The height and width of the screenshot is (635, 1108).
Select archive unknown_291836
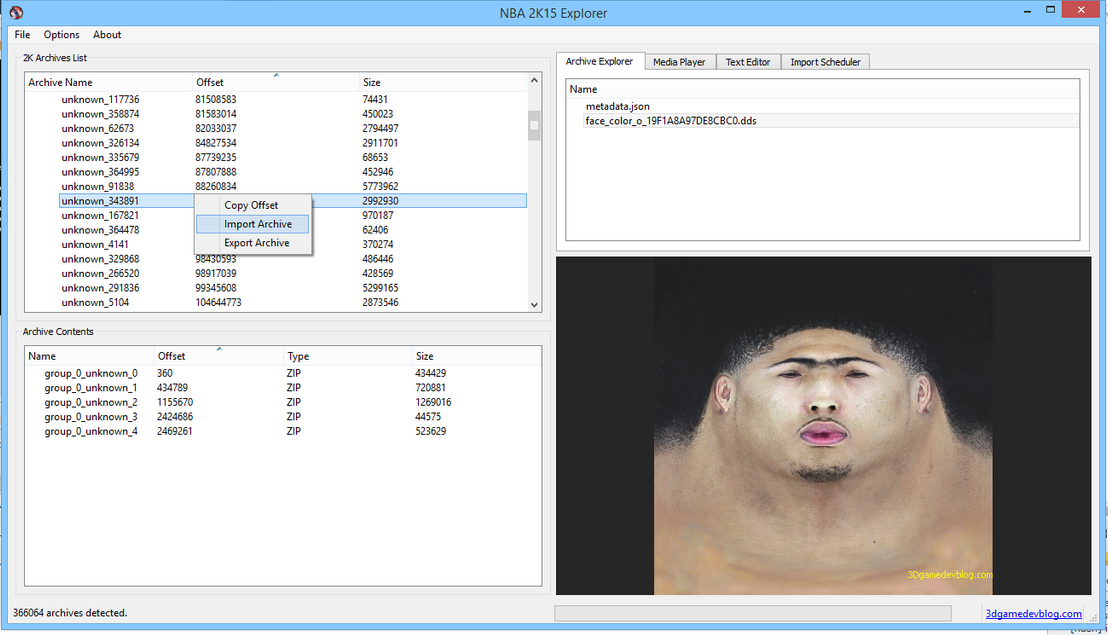tap(100, 287)
